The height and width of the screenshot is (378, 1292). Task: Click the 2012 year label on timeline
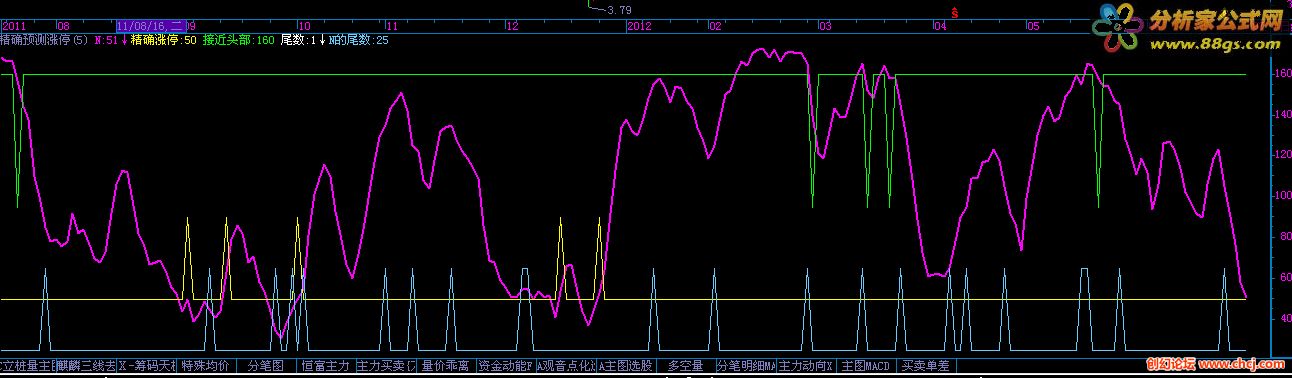pyautogui.click(x=640, y=26)
